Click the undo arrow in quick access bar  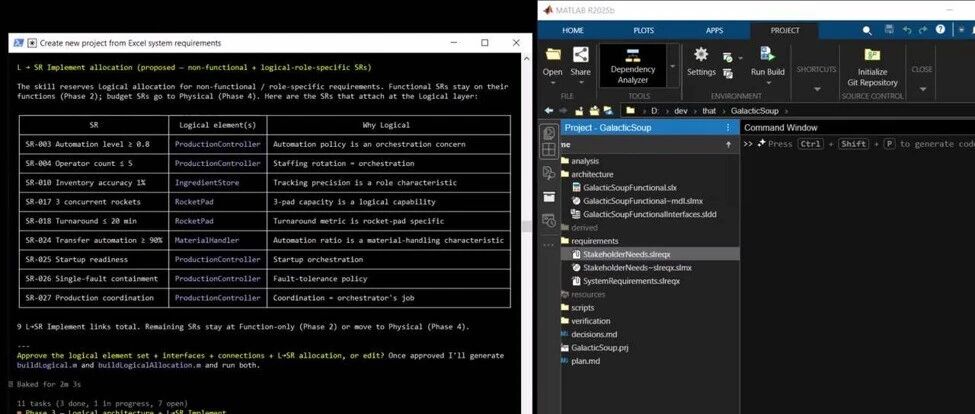[x=907, y=30]
